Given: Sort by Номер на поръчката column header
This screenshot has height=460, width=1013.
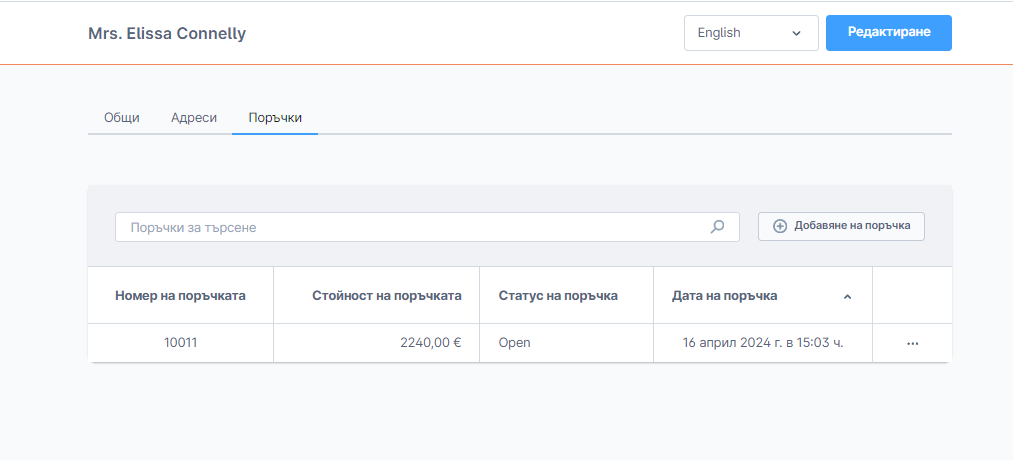Looking at the screenshot, I should coord(180,296).
